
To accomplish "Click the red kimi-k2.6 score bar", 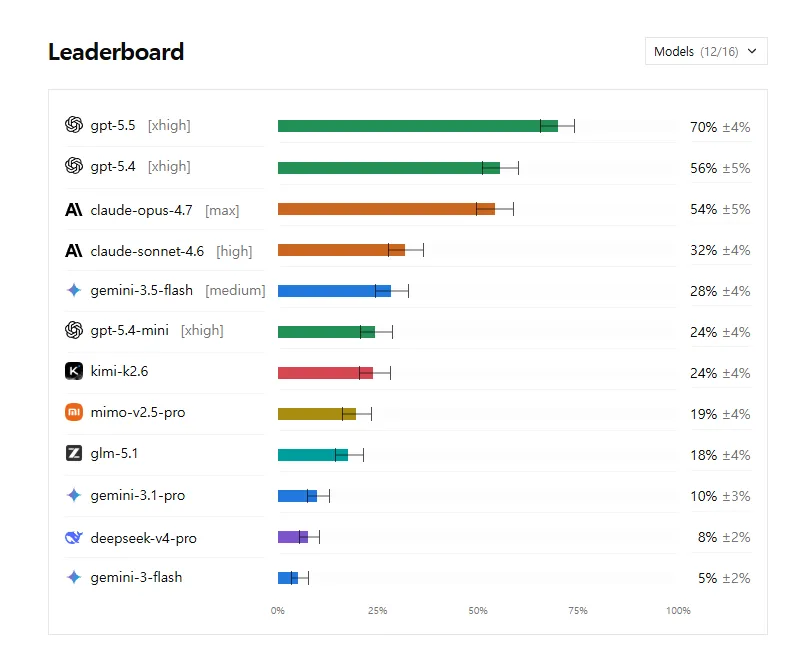I will tap(326, 373).
